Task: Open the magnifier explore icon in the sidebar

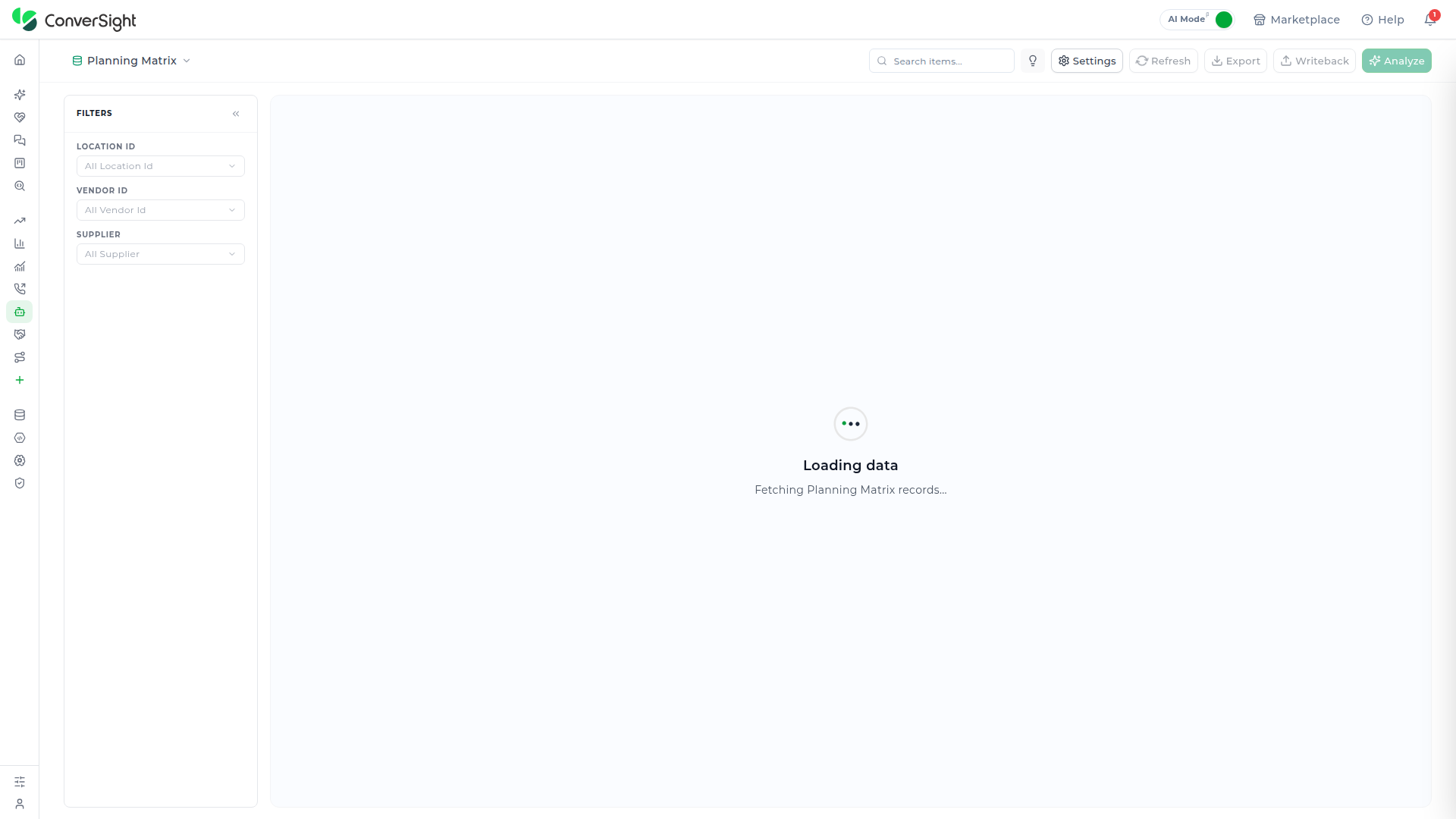Action: (x=20, y=186)
